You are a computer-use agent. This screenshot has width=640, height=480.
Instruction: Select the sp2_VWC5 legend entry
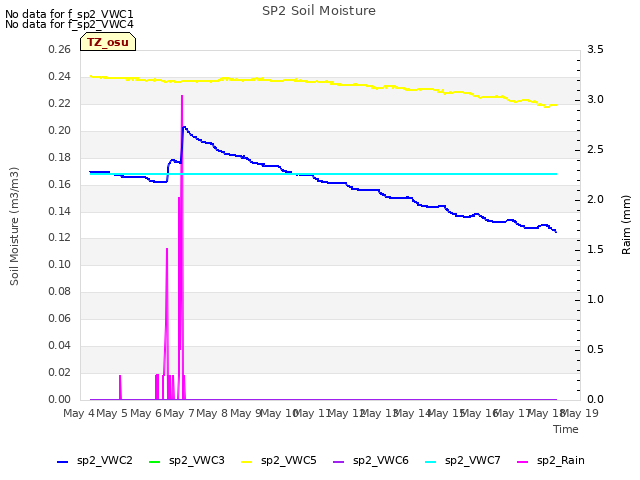click(x=279, y=461)
